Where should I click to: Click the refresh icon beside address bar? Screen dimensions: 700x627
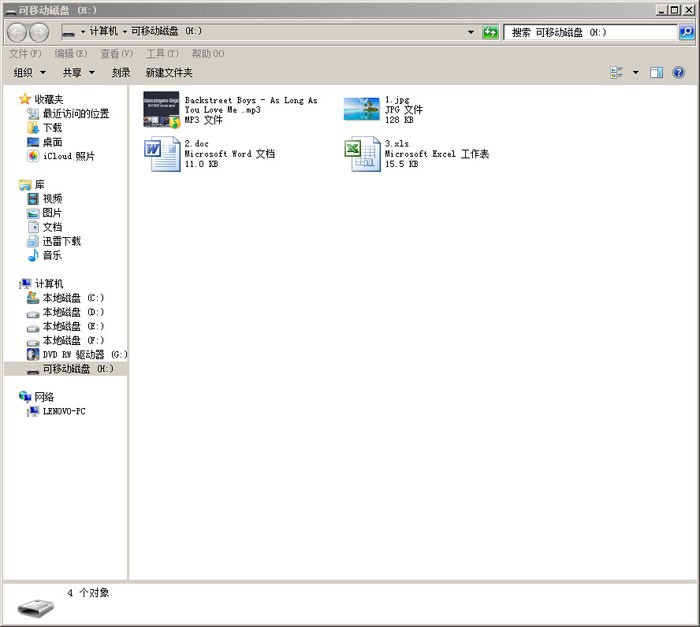tap(490, 32)
